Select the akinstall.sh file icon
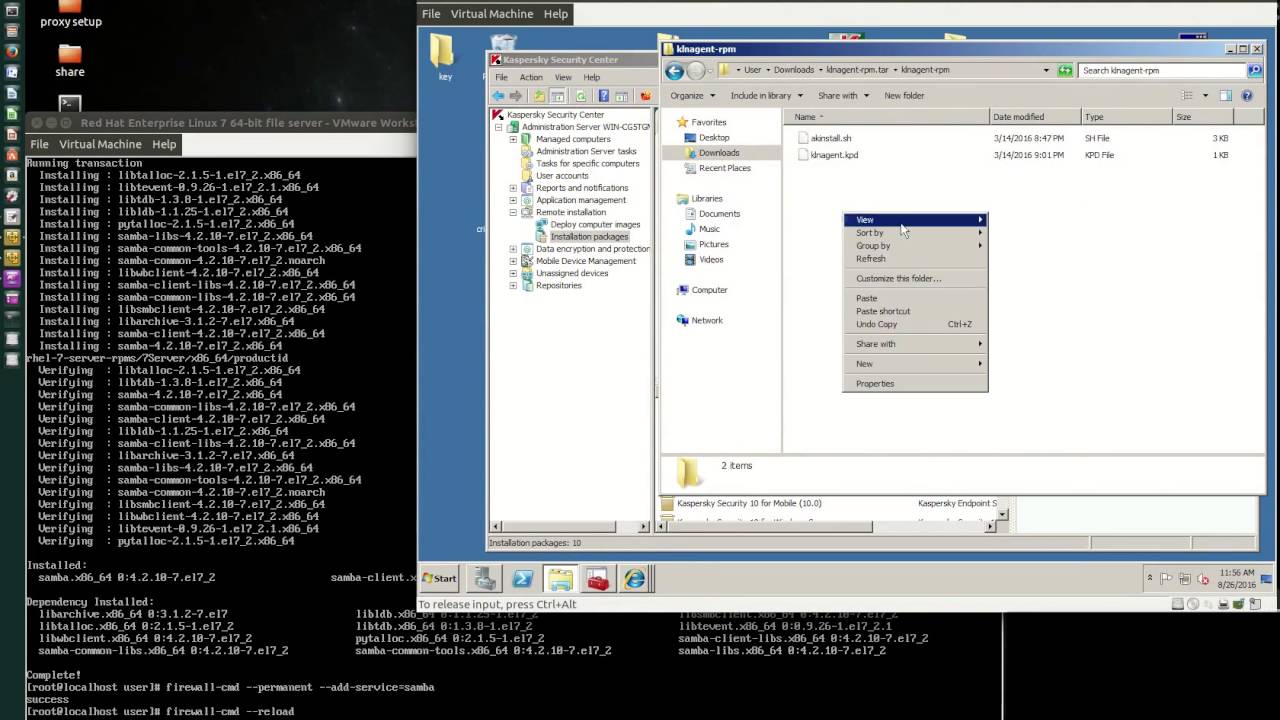Screen dimensions: 1280x720 803,138
